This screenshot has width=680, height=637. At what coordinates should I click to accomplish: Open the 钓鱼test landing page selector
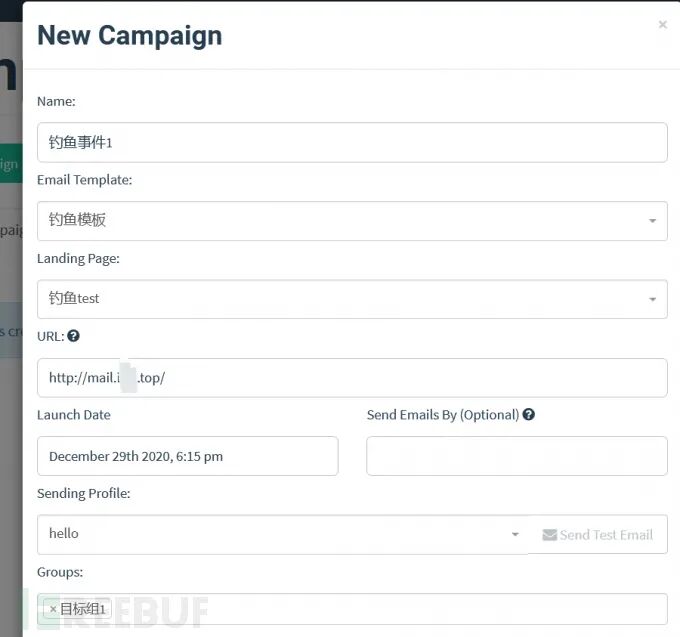point(352,299)
